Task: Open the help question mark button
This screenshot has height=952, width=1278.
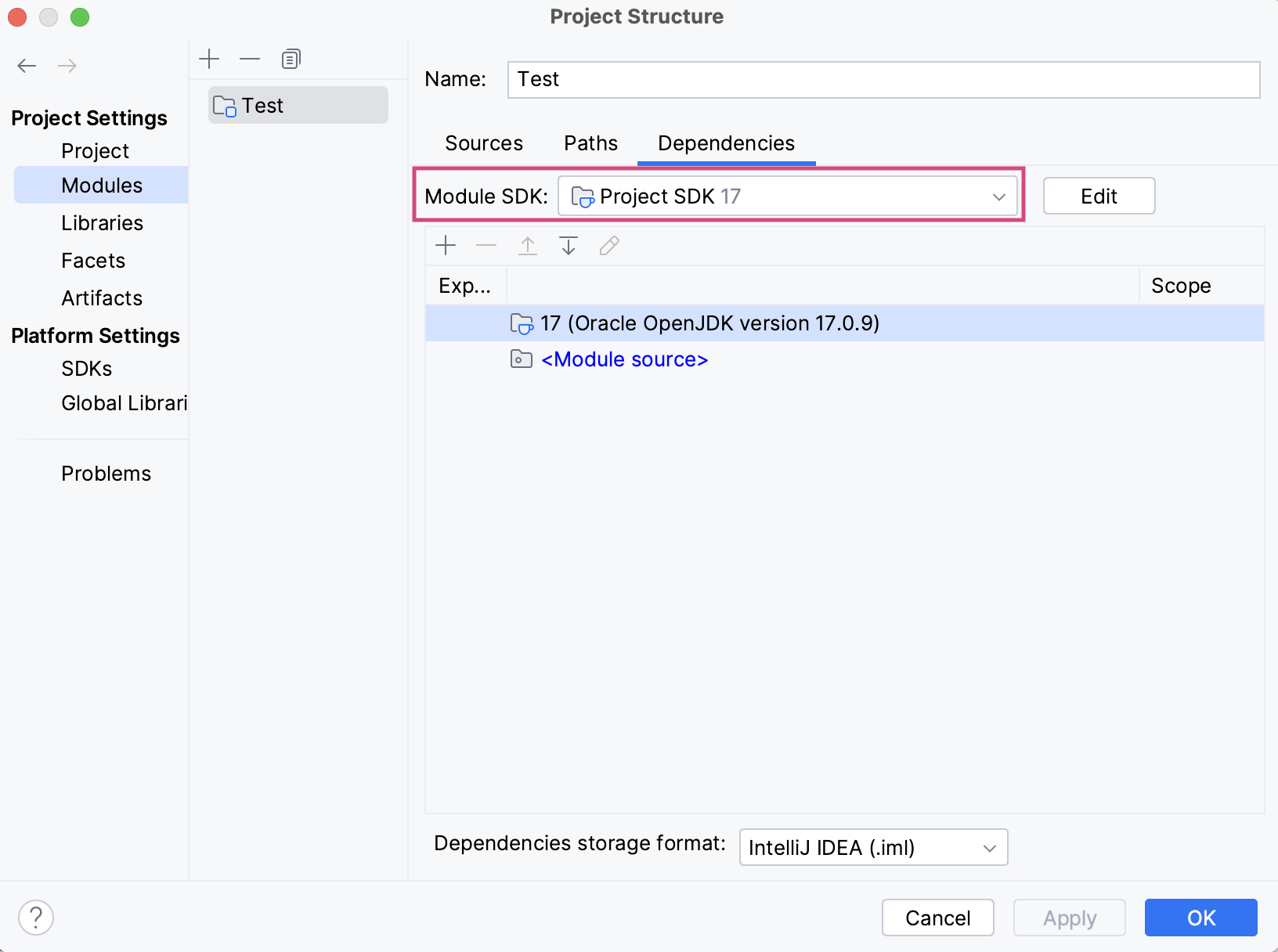Action: (x=36, y=918)
